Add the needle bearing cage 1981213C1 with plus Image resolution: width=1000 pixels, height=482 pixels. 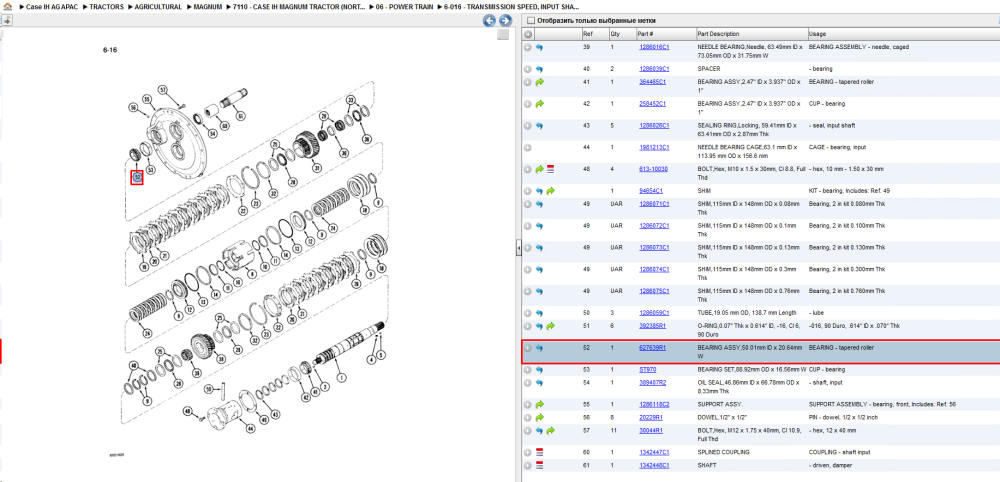click(527, 148)
